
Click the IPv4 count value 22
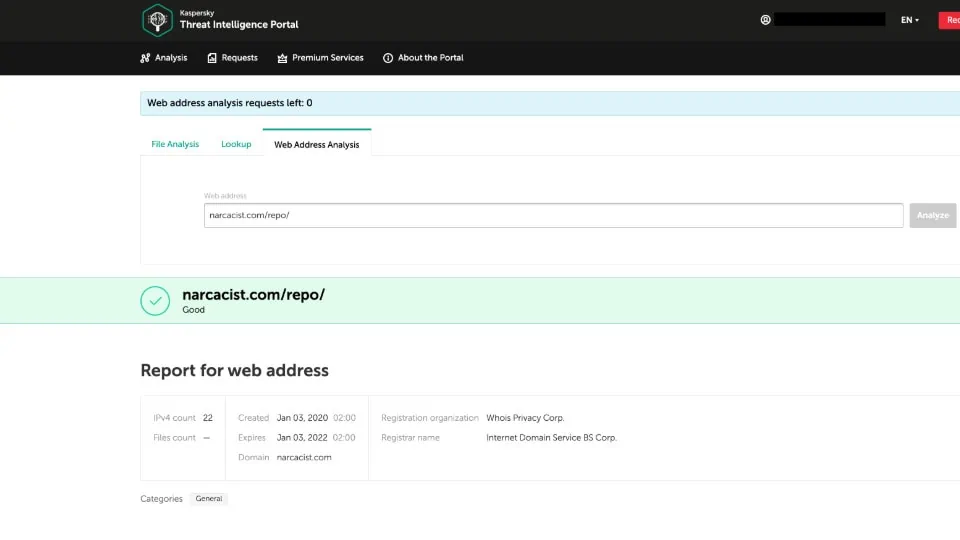[x=208, y=418]
